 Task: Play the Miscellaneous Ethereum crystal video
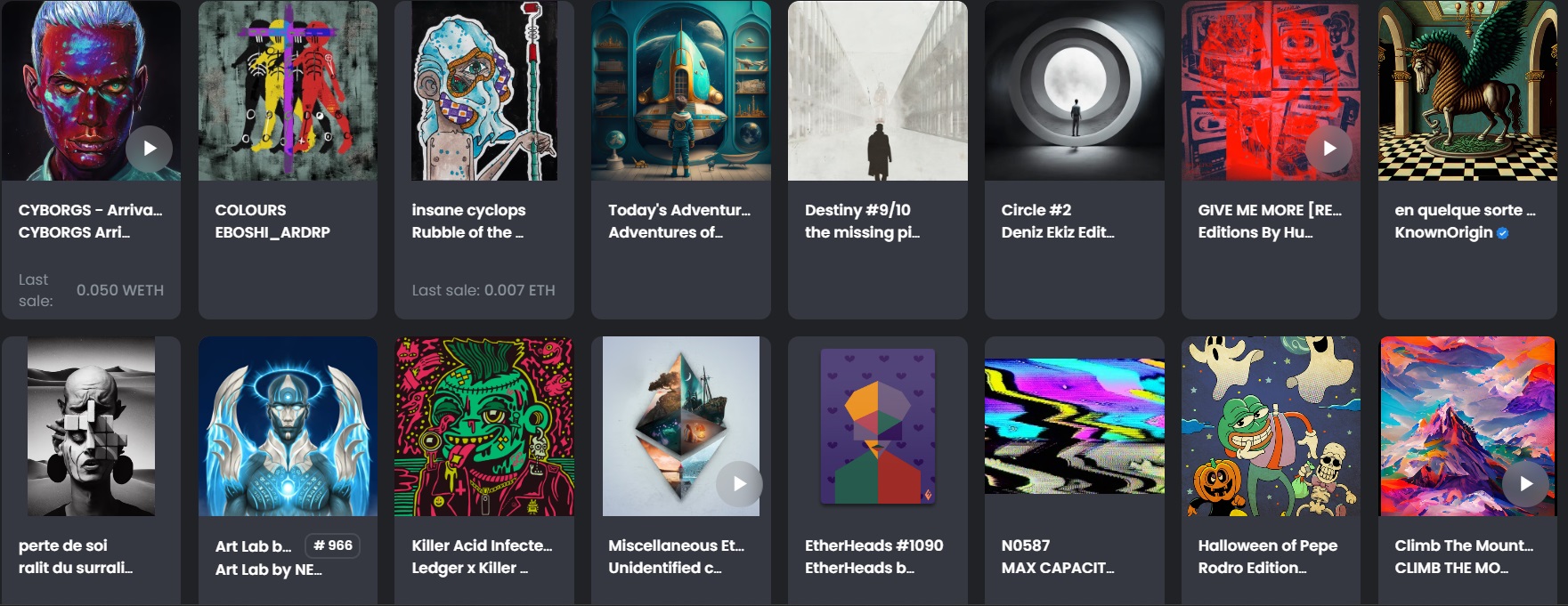[739, 484]
